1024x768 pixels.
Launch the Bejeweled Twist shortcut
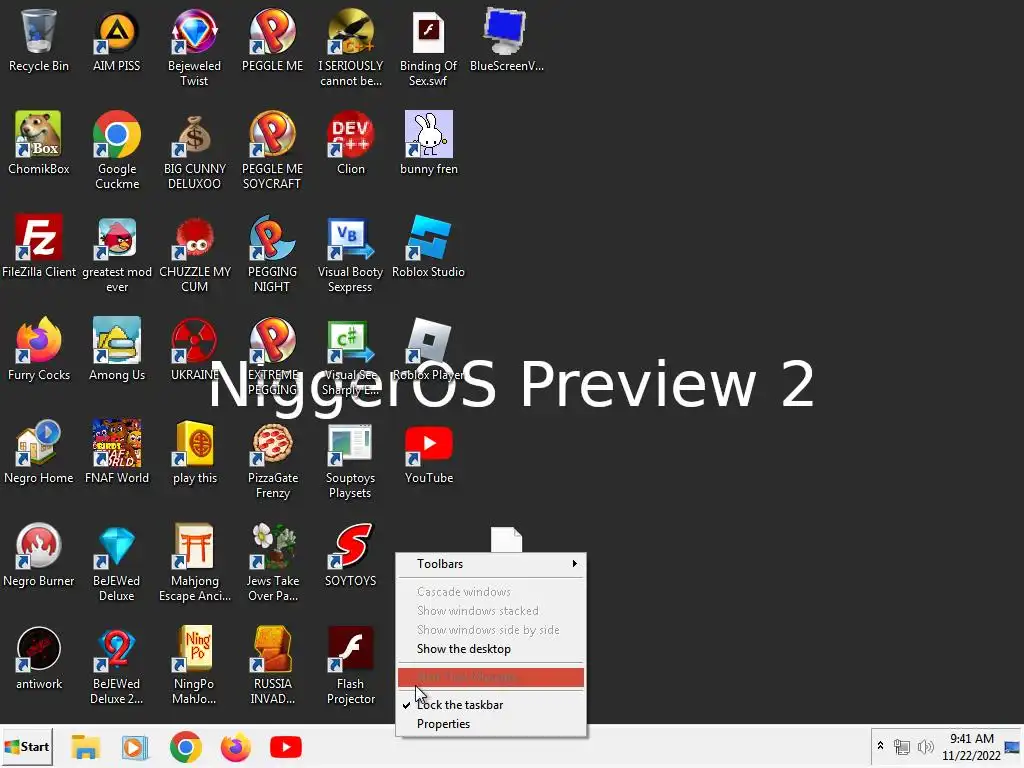pyautogui.click(x=194, y=47)
